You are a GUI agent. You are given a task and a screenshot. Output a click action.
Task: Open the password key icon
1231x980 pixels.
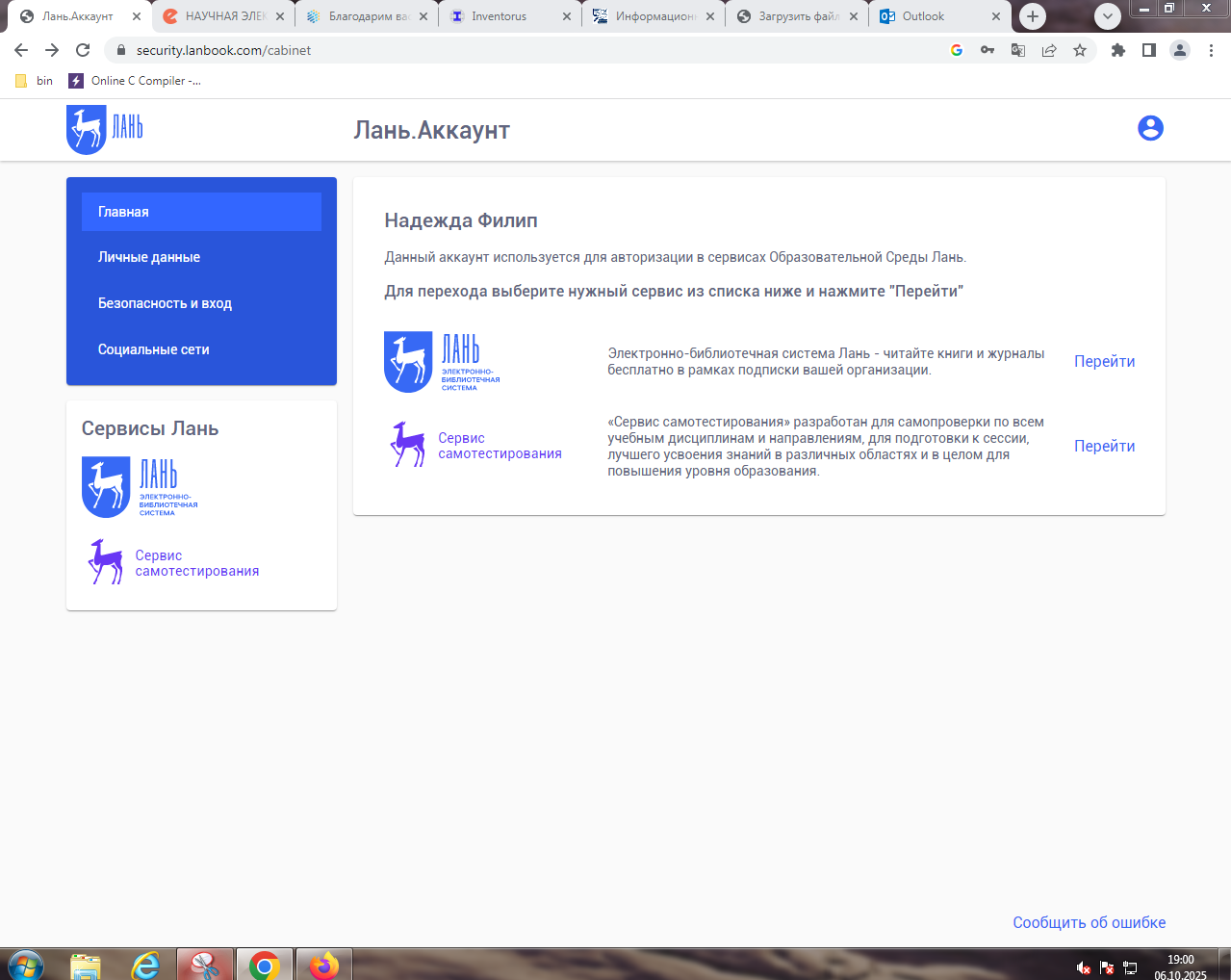coord(987,50)
